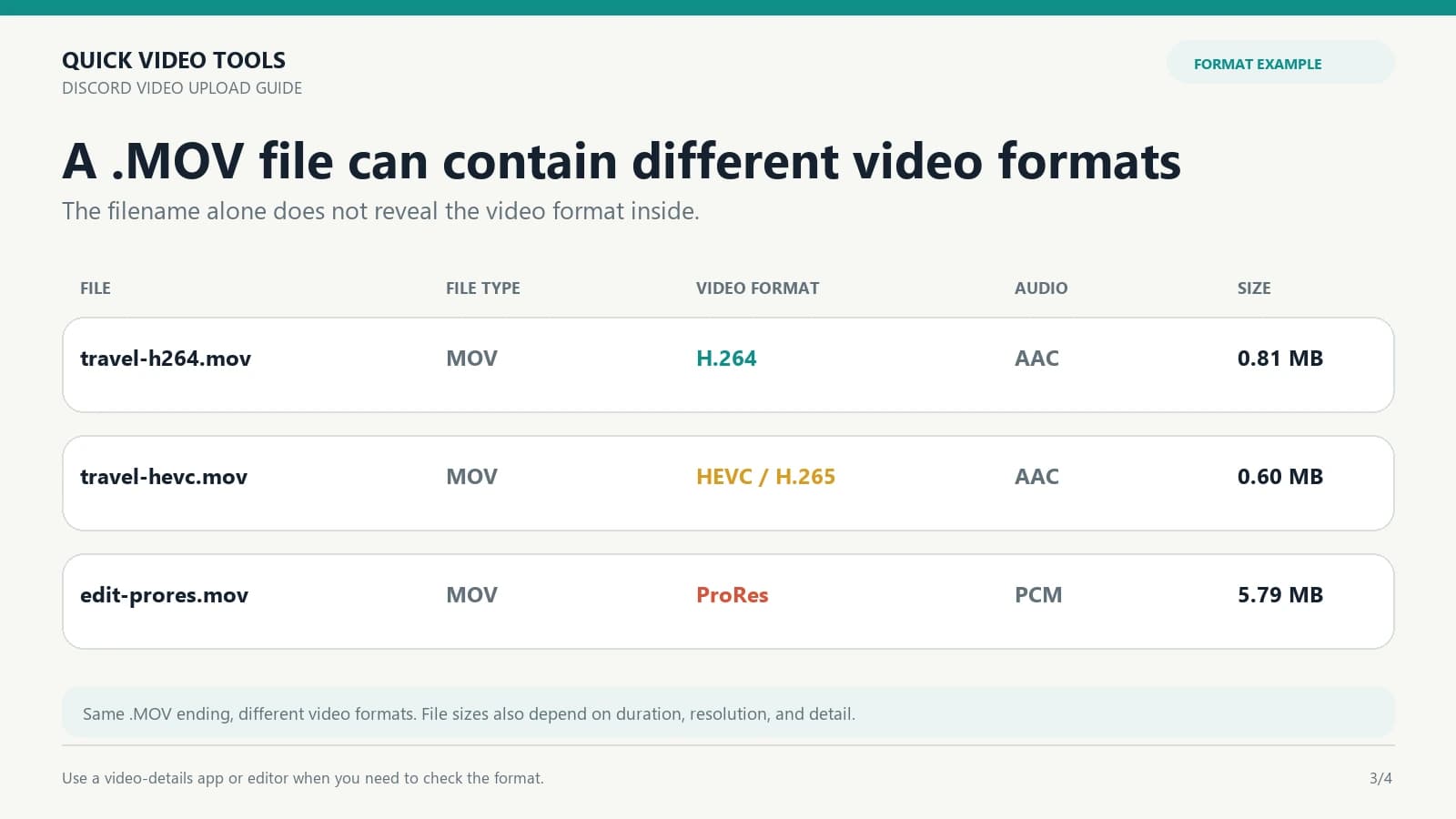Image resolution: width=1456 pixels, height=819 pixels.
Task: Click the subheading about filename not revealing format
Action: tap(380, 211)
